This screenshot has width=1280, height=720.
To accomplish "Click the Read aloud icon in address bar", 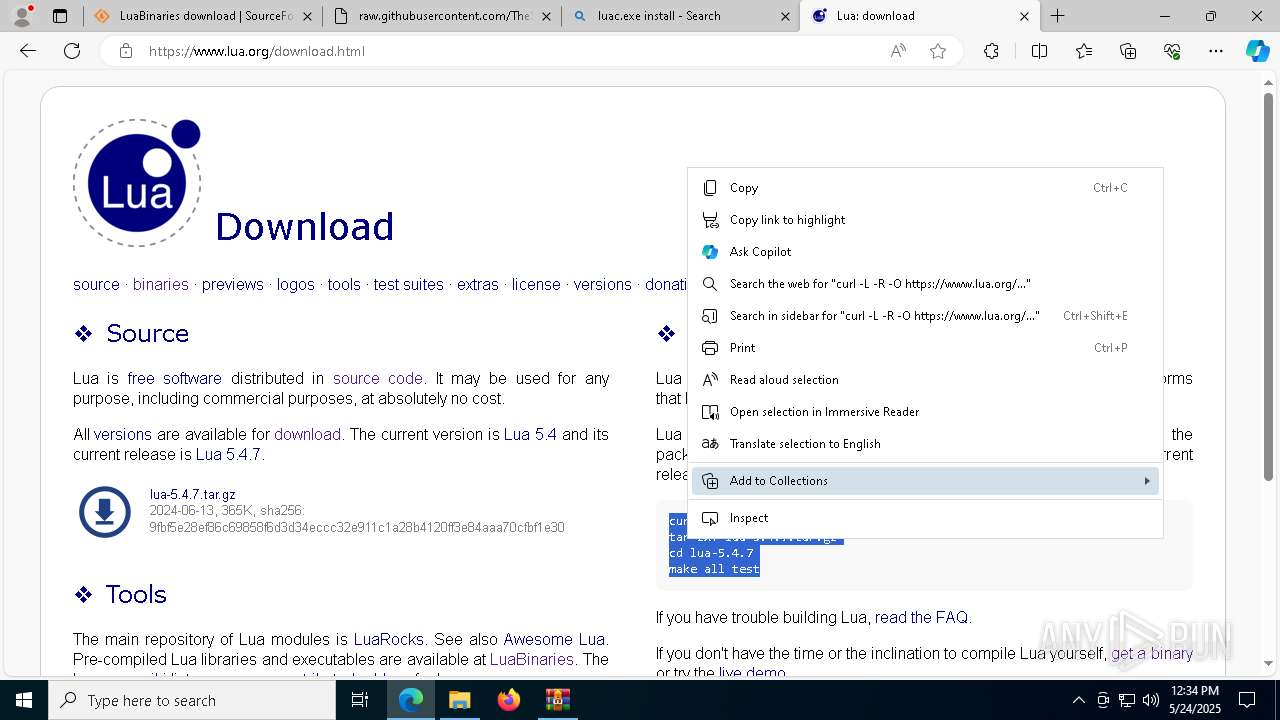I will click(x=898, y=51).
